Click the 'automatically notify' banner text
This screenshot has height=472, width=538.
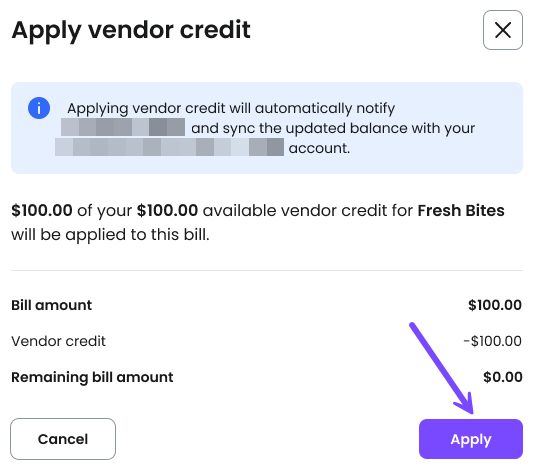click(x=325, y=108)
